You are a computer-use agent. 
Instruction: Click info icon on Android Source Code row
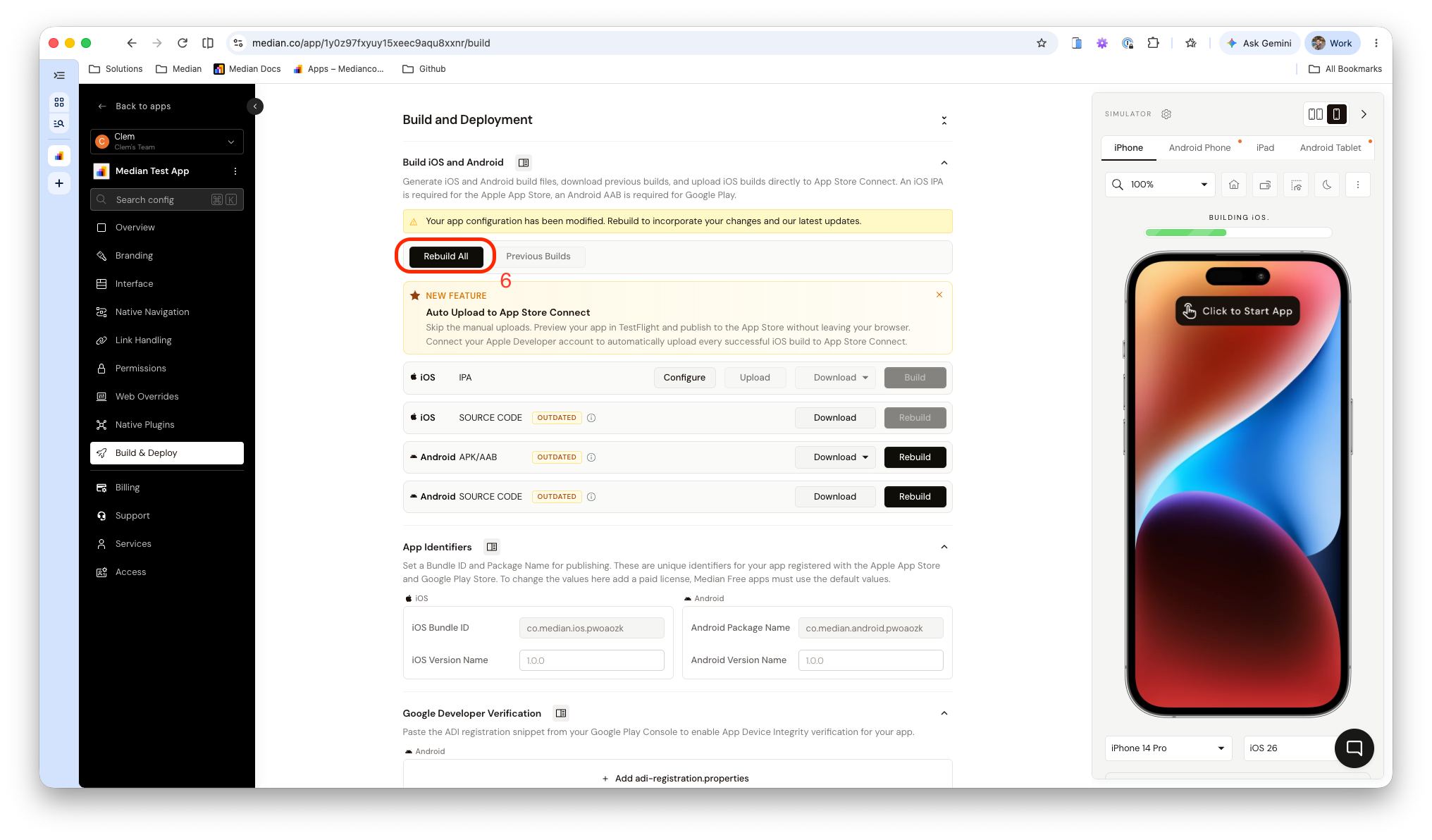point(591,497)
